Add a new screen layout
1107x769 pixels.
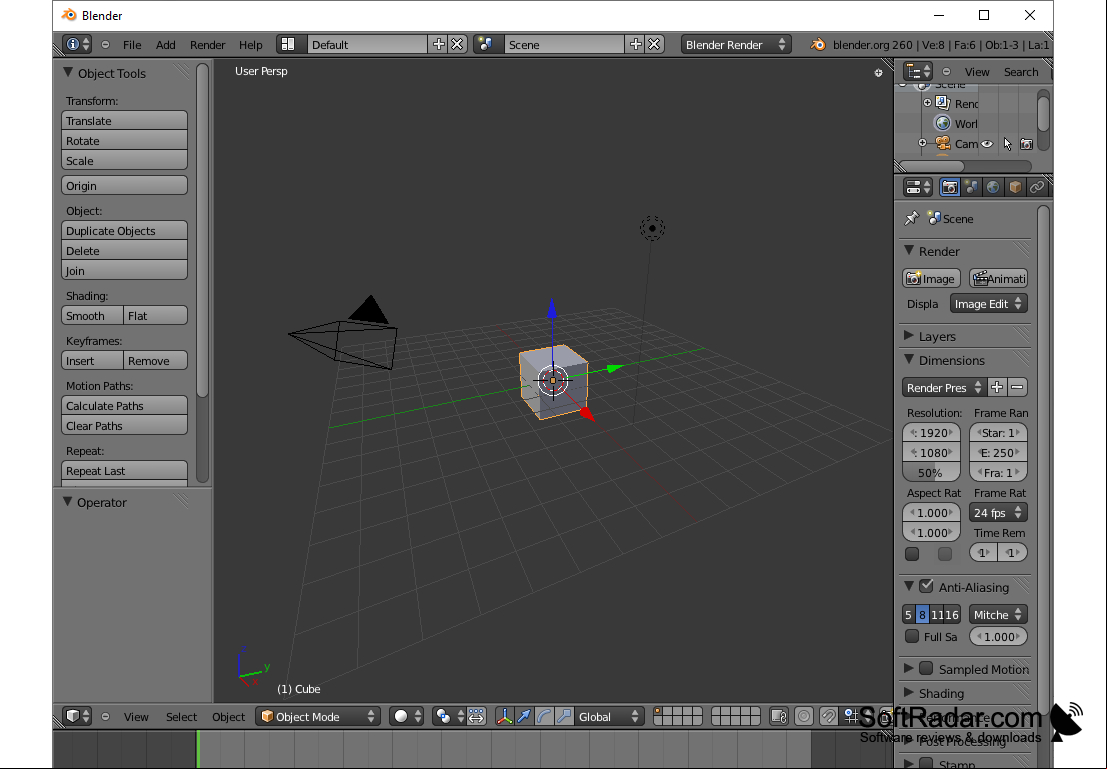[x=438, y=44]
